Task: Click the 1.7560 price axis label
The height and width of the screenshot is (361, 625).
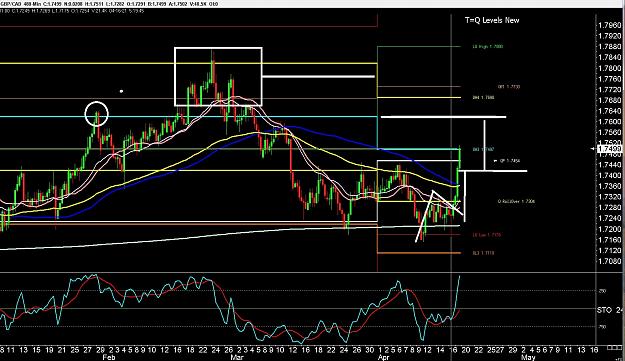Action: point(610,133)
